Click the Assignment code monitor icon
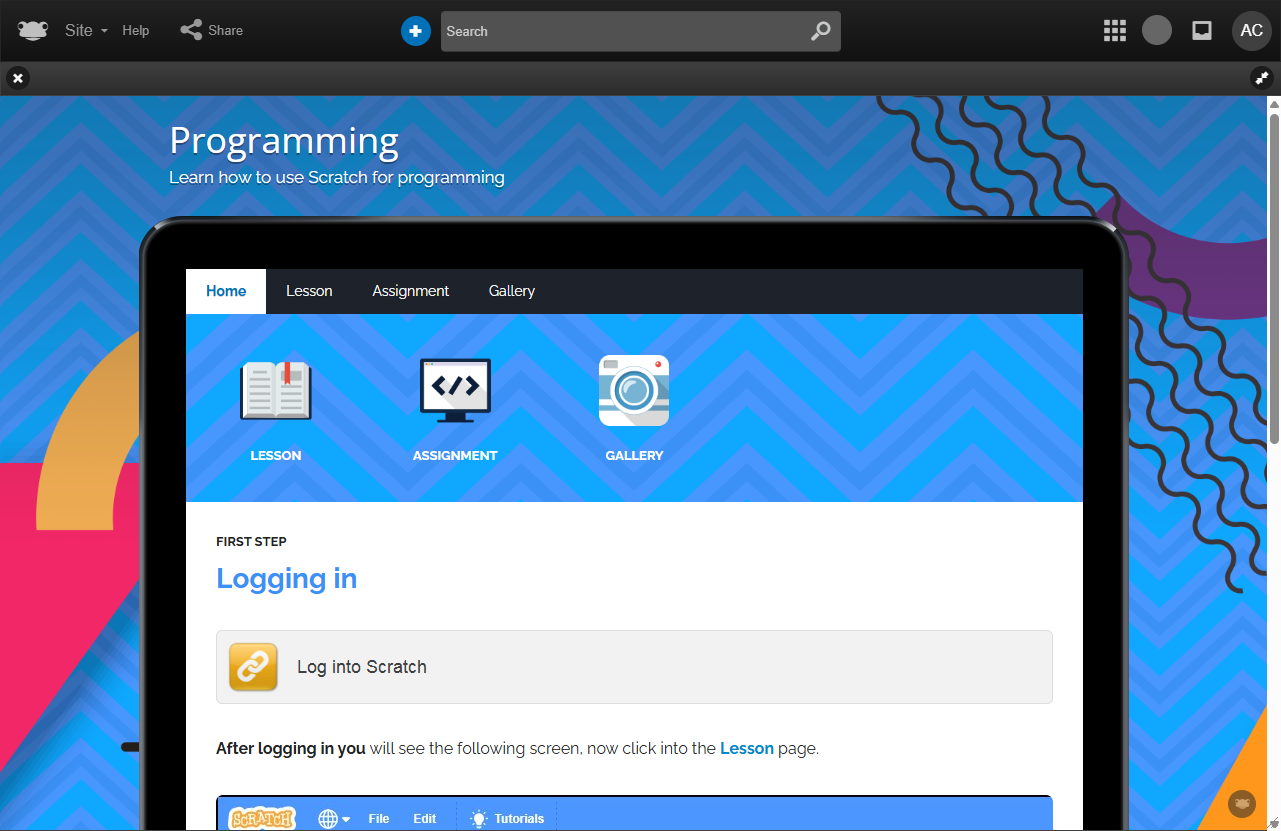This screenshot has width=1281, height=831. click(x=455, y=391)
